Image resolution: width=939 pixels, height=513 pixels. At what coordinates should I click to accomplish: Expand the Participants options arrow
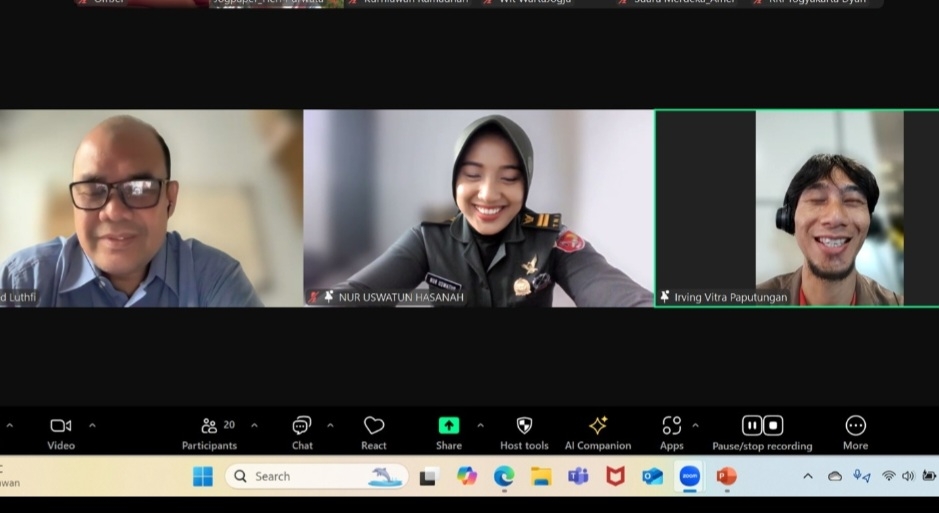coord(254,426)
